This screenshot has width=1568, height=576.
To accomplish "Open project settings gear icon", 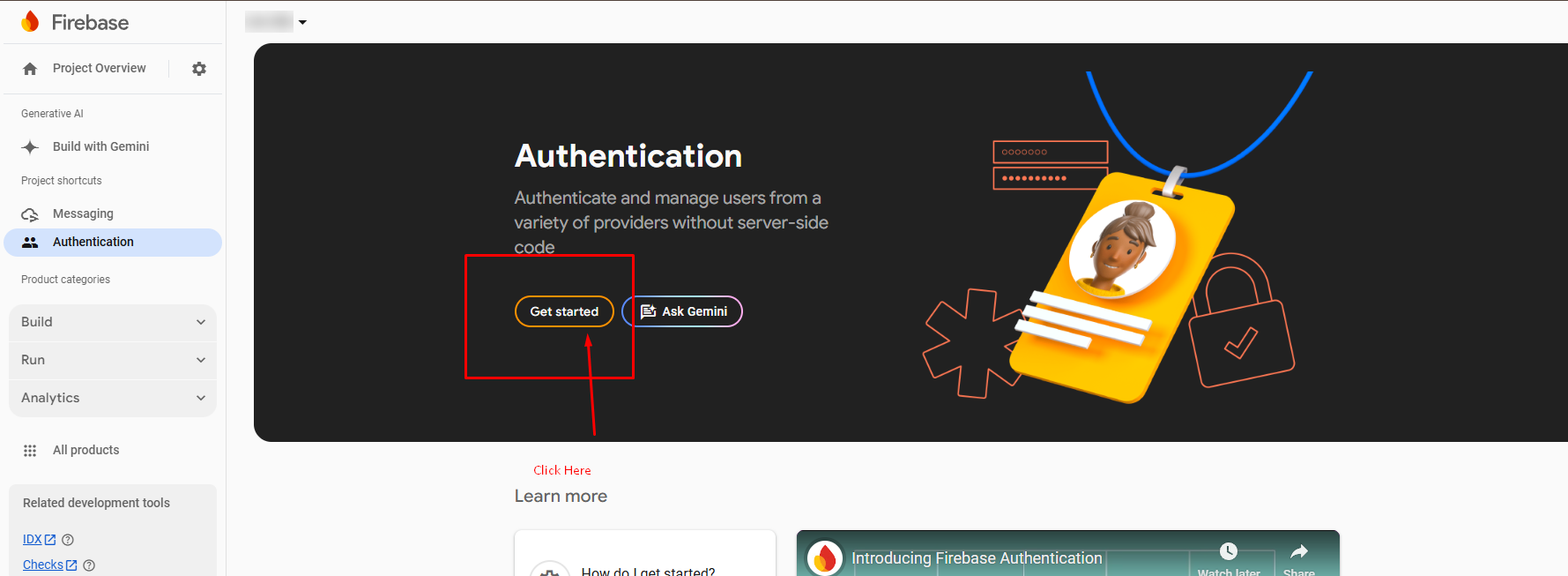I will pos(199,69).
